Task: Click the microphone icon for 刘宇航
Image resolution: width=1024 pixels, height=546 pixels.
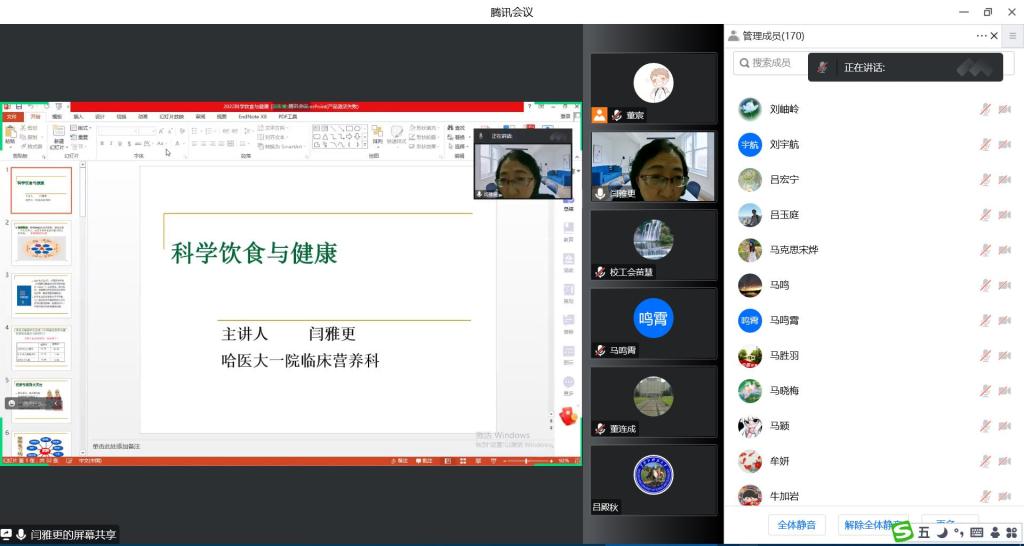Action: [985, 144]
